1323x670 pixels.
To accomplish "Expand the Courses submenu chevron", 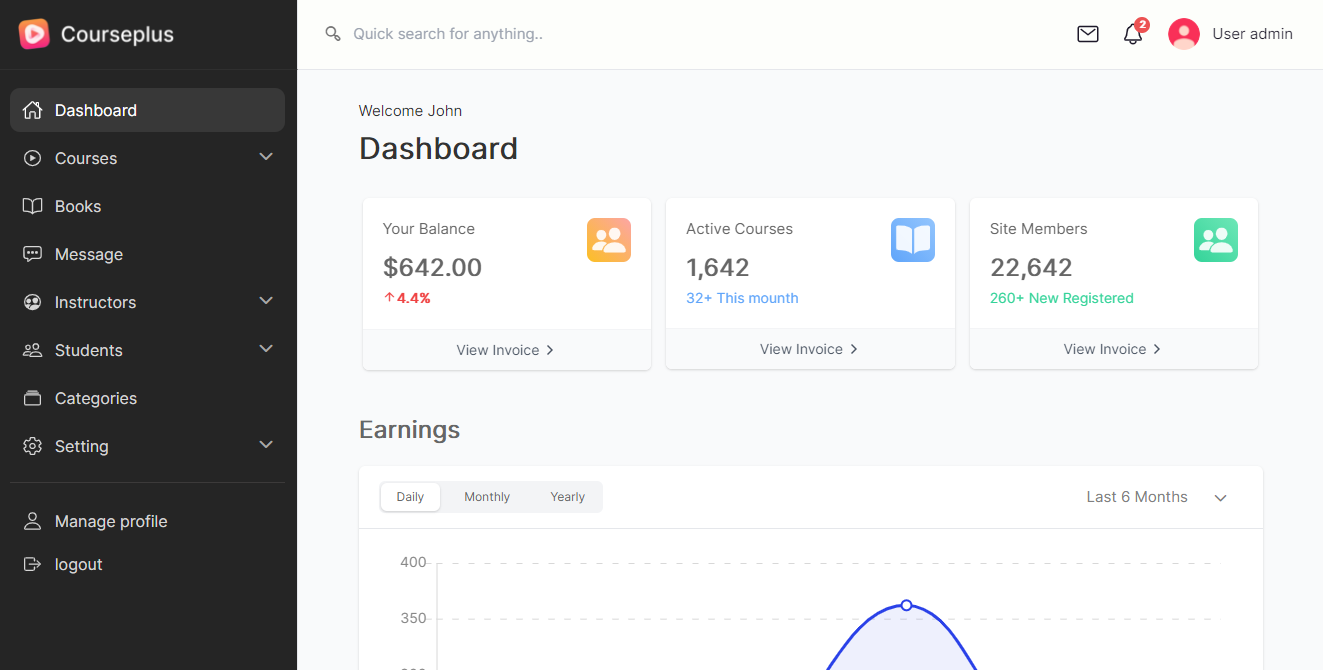I will (x=266, y=158).
